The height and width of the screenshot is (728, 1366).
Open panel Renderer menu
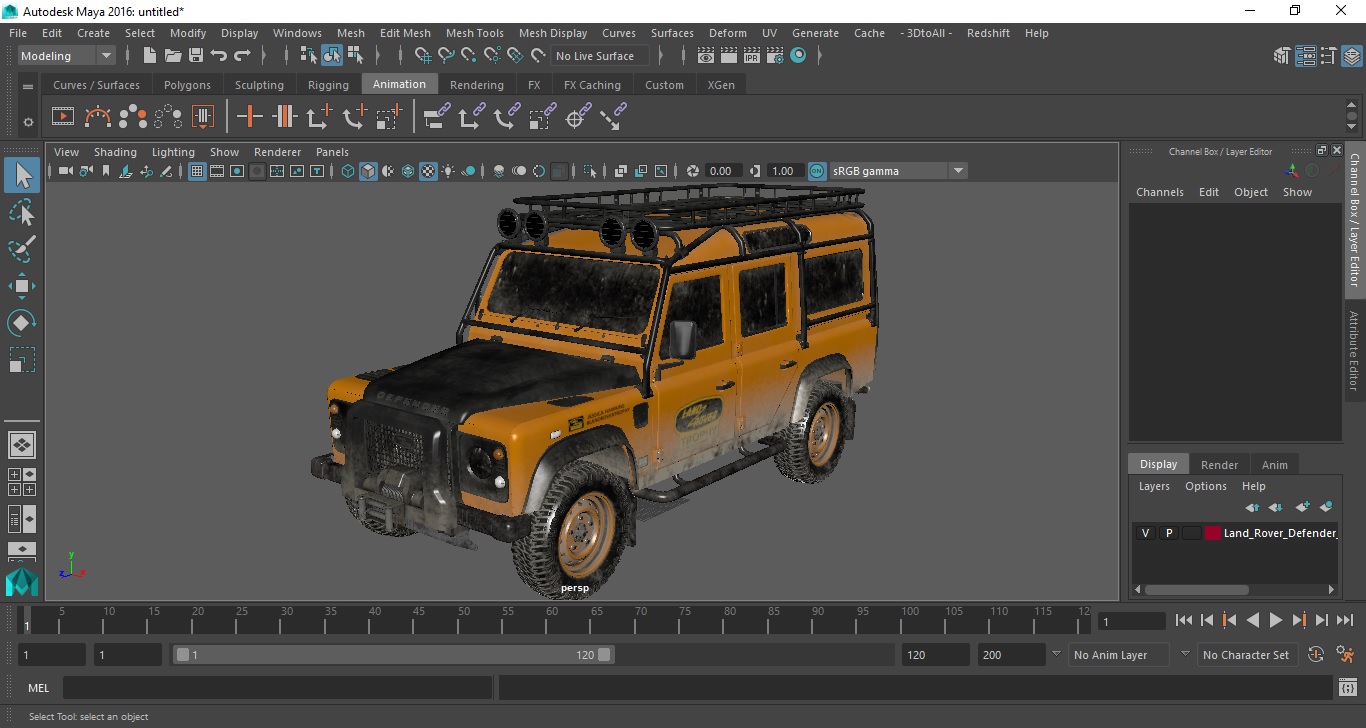(x=277, y=152)
